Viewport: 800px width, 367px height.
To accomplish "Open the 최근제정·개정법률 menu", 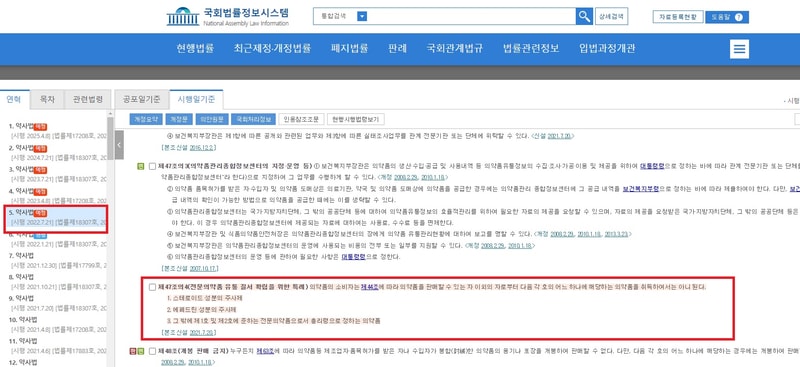I will [x=272, y=49].
